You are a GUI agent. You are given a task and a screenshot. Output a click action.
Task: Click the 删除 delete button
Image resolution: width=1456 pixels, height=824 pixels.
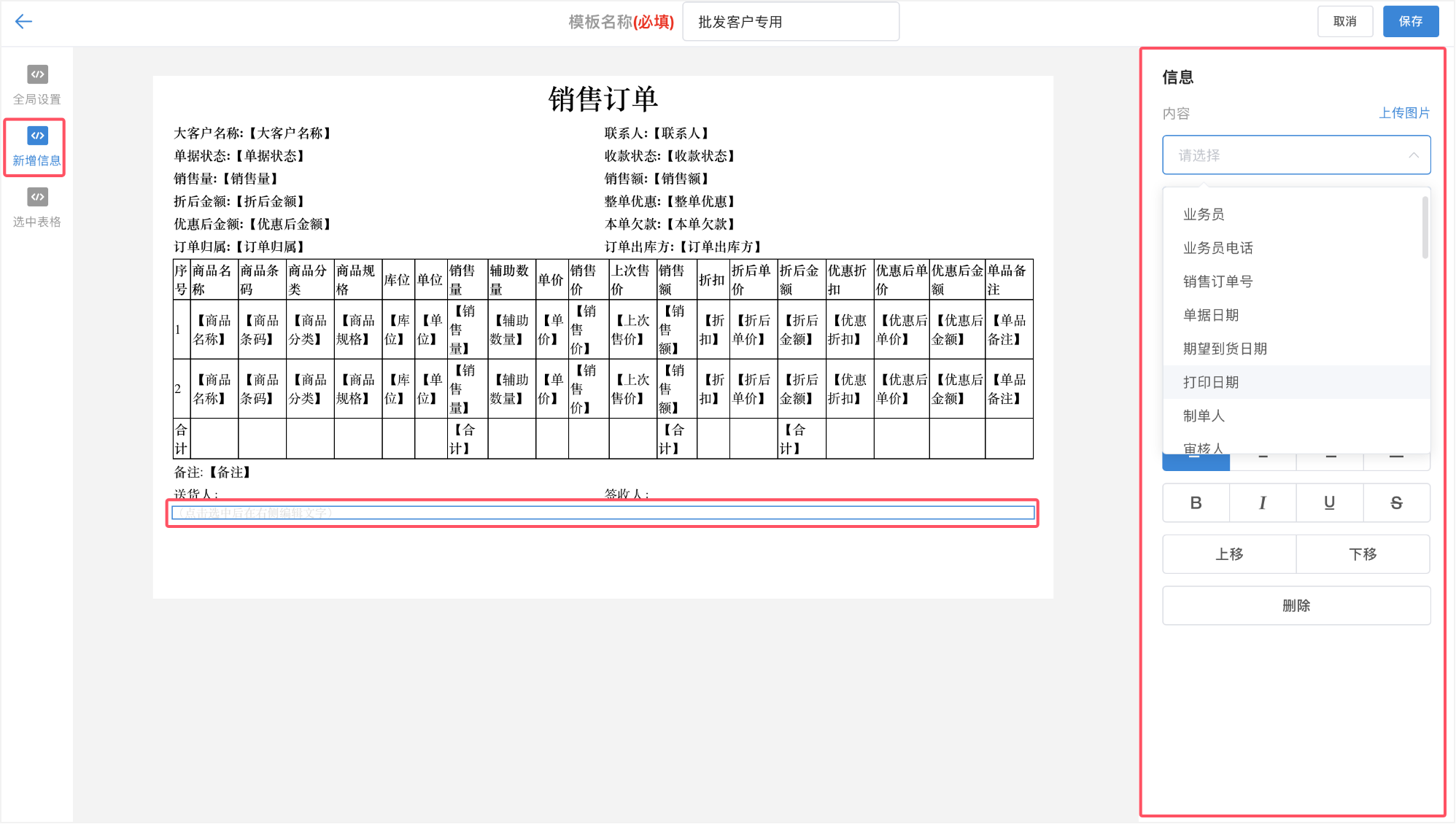tap(1296, 605)
